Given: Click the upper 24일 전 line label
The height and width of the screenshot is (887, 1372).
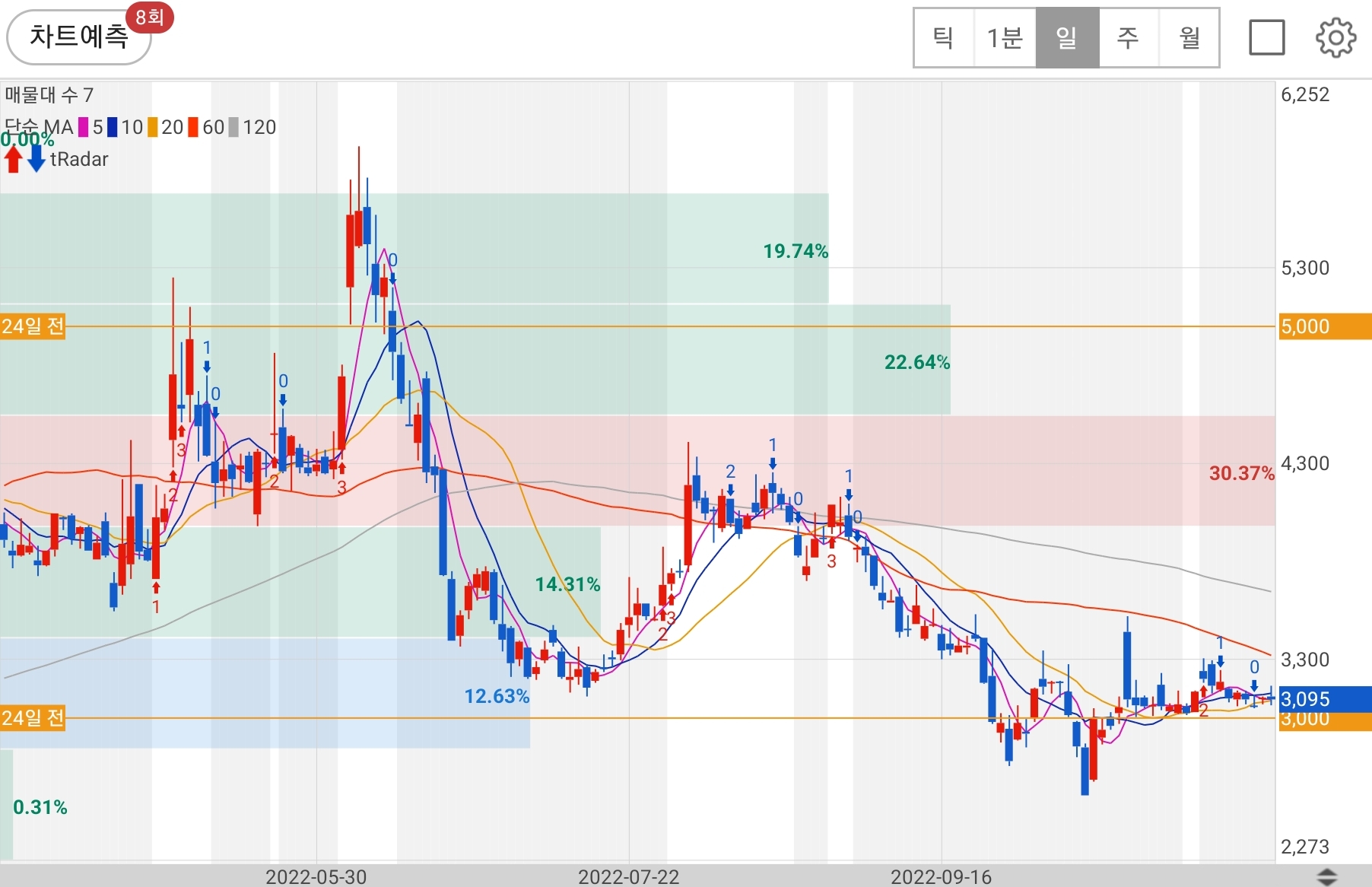Looking at the screenshot, I should click(33, 326).
